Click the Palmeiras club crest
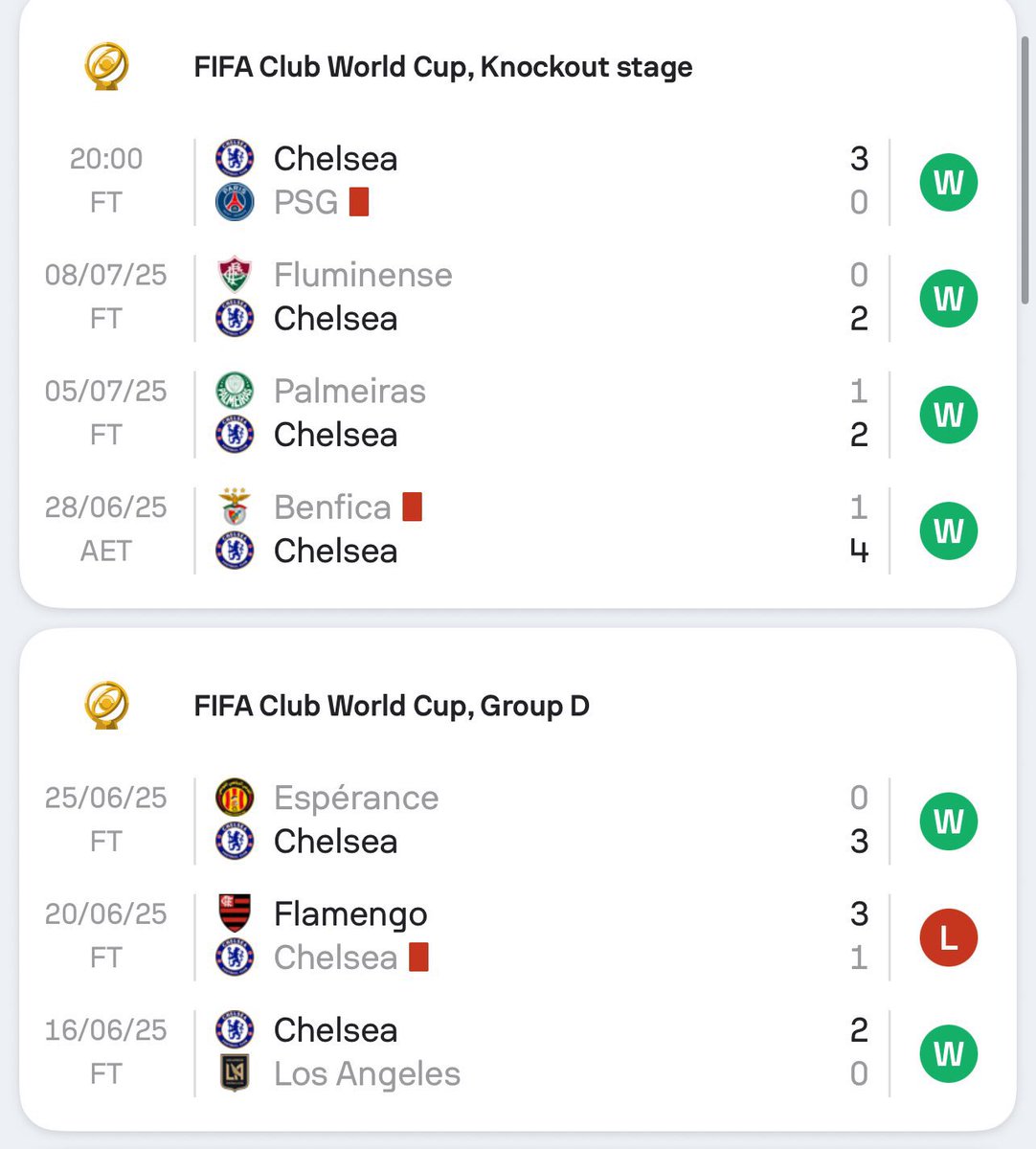The height and width of the screenshot is (1149, 1036). click(x=235, y=391)
